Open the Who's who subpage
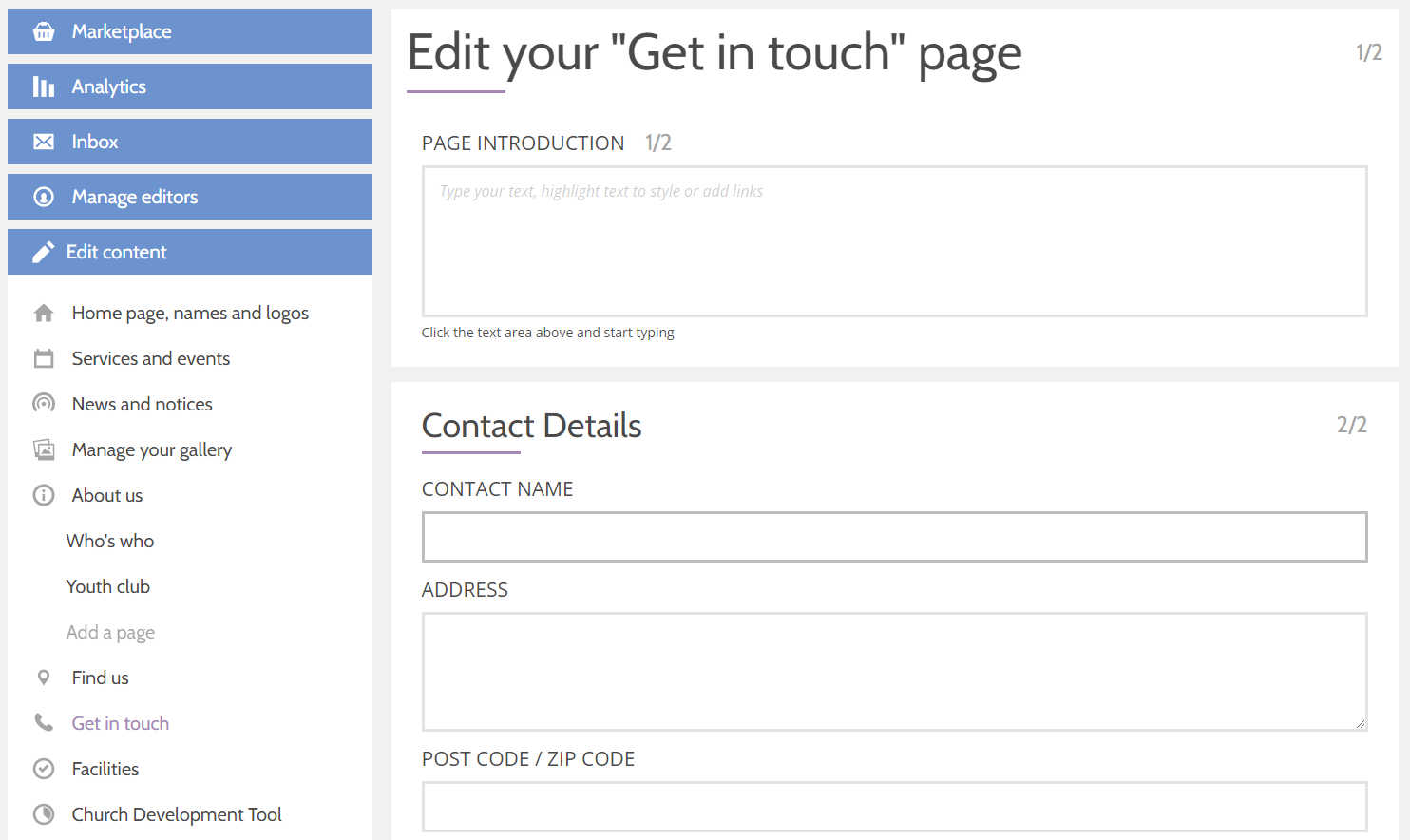This screenshot has width=1410, height=840. [x=110, y=541]
